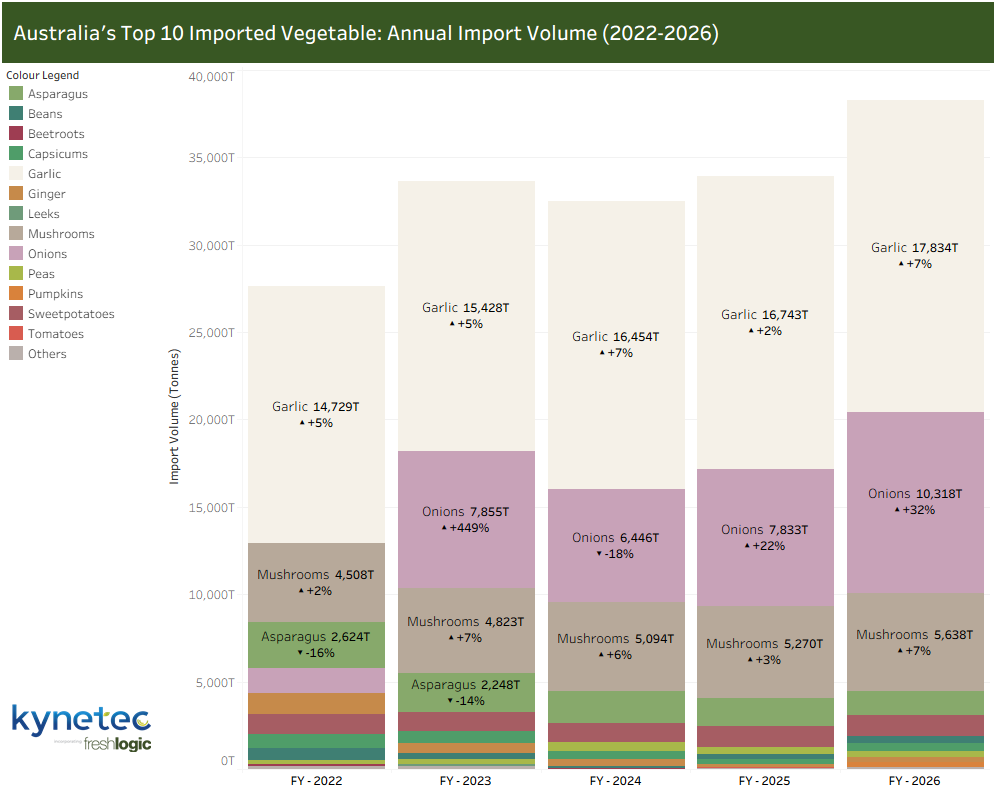
Task: Click the Garlic 17,834T segment in FY-2026
Action: click(x=915, y=256)
